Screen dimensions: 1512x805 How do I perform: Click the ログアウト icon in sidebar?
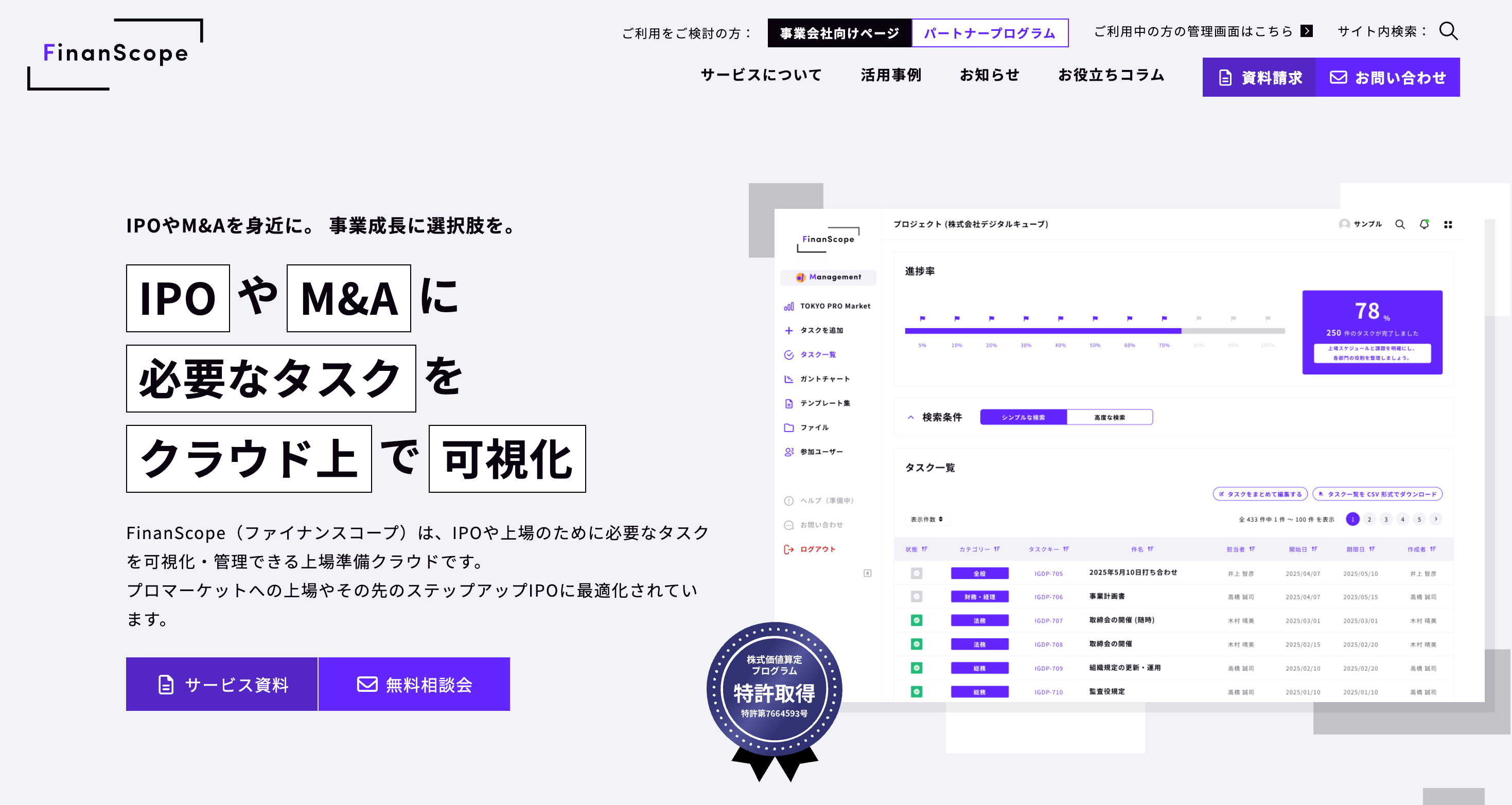pos(789,549)
